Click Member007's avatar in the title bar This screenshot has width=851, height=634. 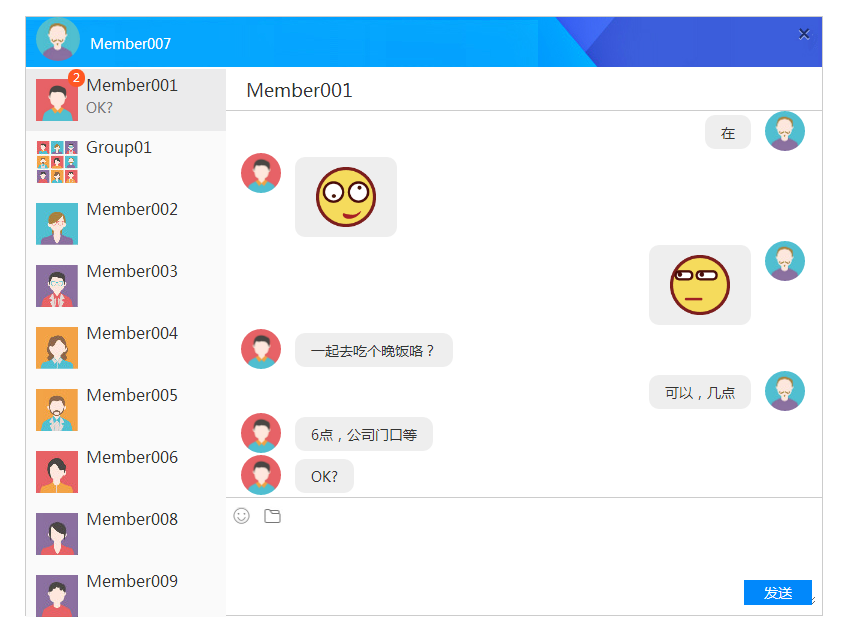pos(57,40)
